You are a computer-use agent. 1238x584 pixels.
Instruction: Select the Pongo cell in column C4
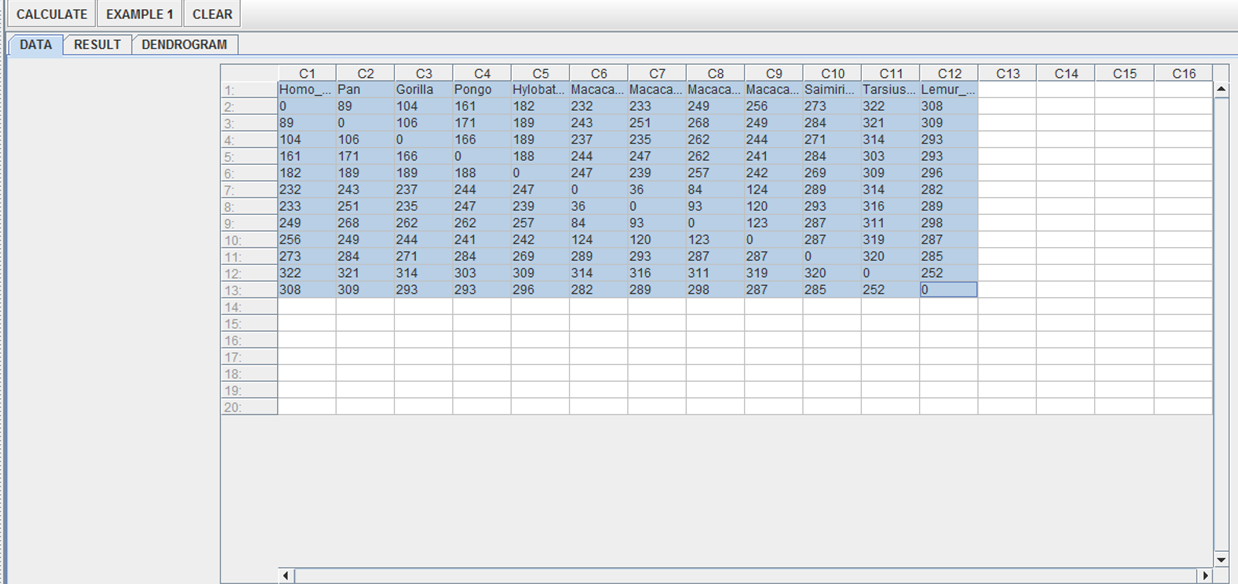point(481,90)
